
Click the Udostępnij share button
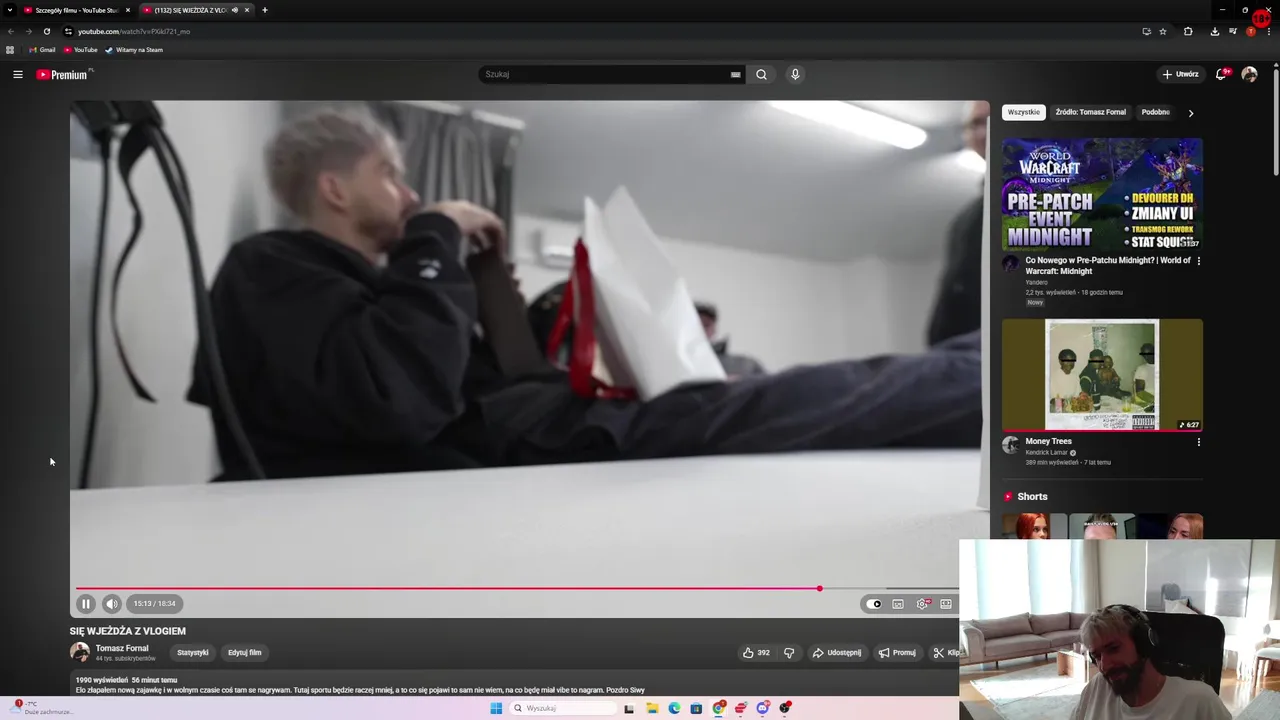tap(836, 652)
